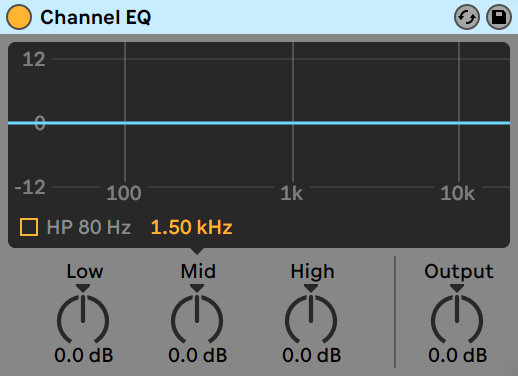518x376 pixels.
Task: Enable the HP 80 Hz checkbox
Action: [29, 227]
